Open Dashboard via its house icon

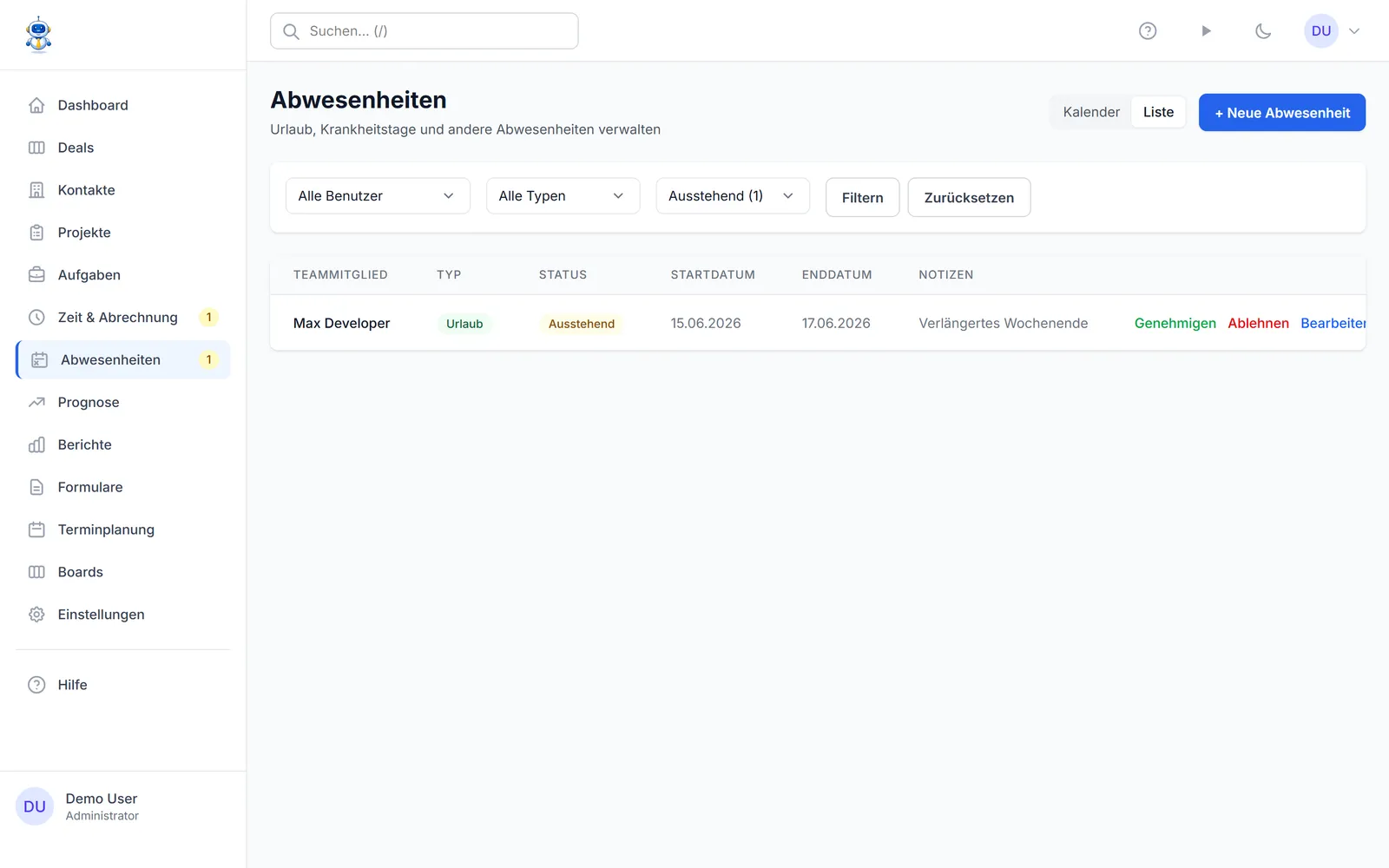(x=36, y=105)
